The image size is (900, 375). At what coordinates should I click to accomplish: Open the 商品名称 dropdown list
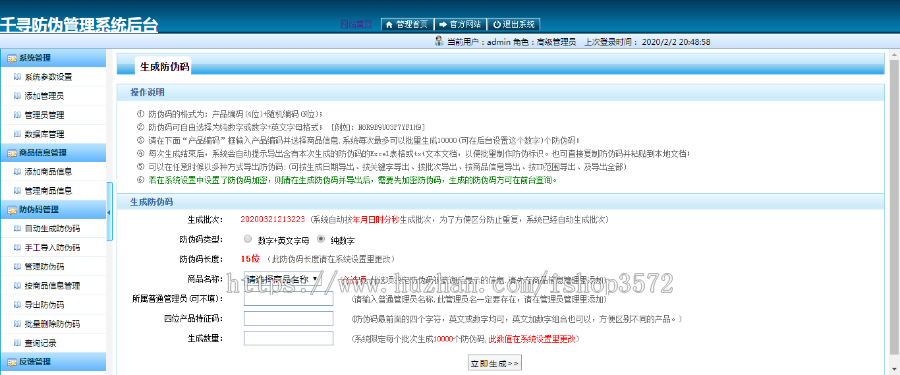point(282,279)
